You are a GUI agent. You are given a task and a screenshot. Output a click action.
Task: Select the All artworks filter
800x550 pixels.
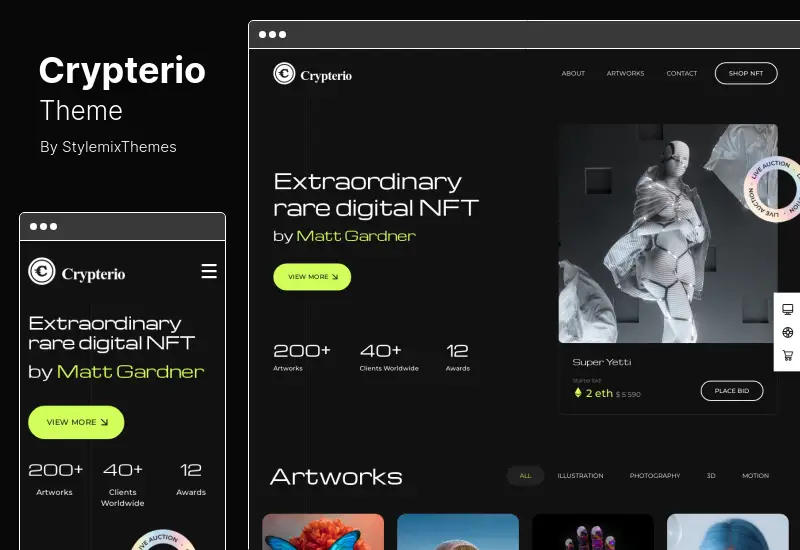525,476
